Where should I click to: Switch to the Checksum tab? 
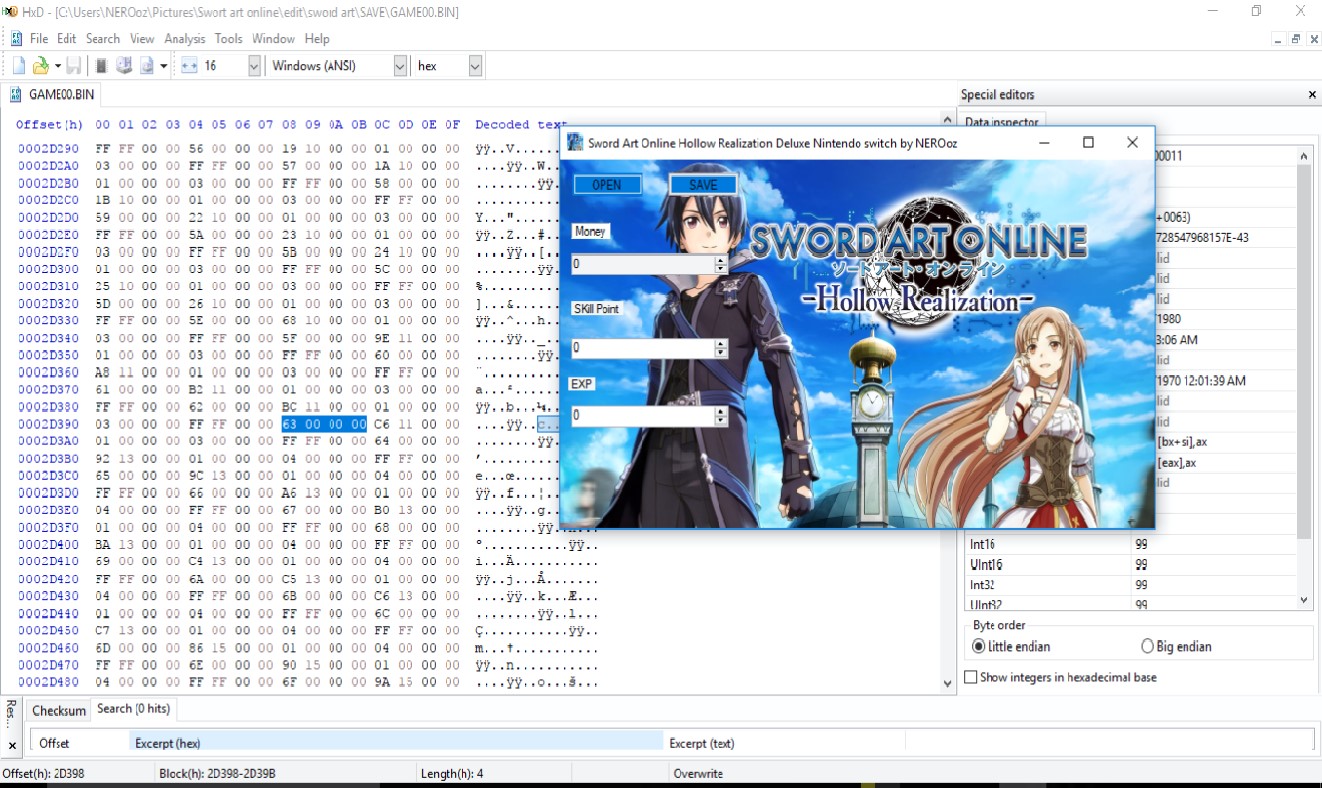[59, 711]
